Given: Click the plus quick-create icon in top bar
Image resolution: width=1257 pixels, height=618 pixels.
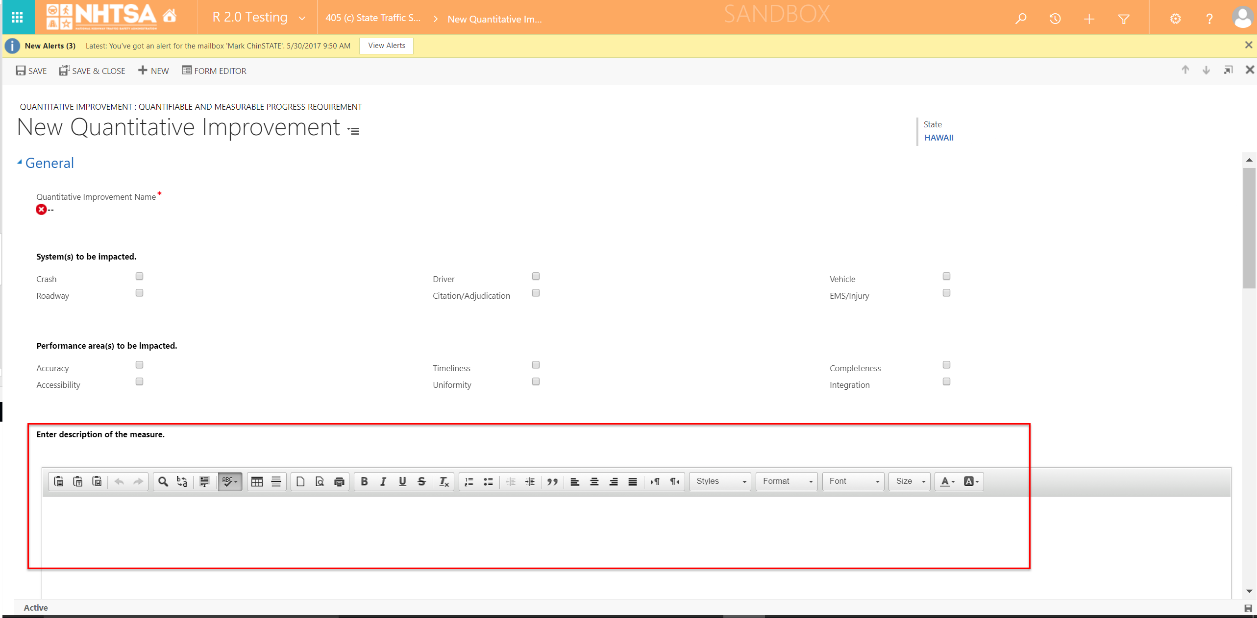Looking at the screenshot, I should [x=1089, y=18].
